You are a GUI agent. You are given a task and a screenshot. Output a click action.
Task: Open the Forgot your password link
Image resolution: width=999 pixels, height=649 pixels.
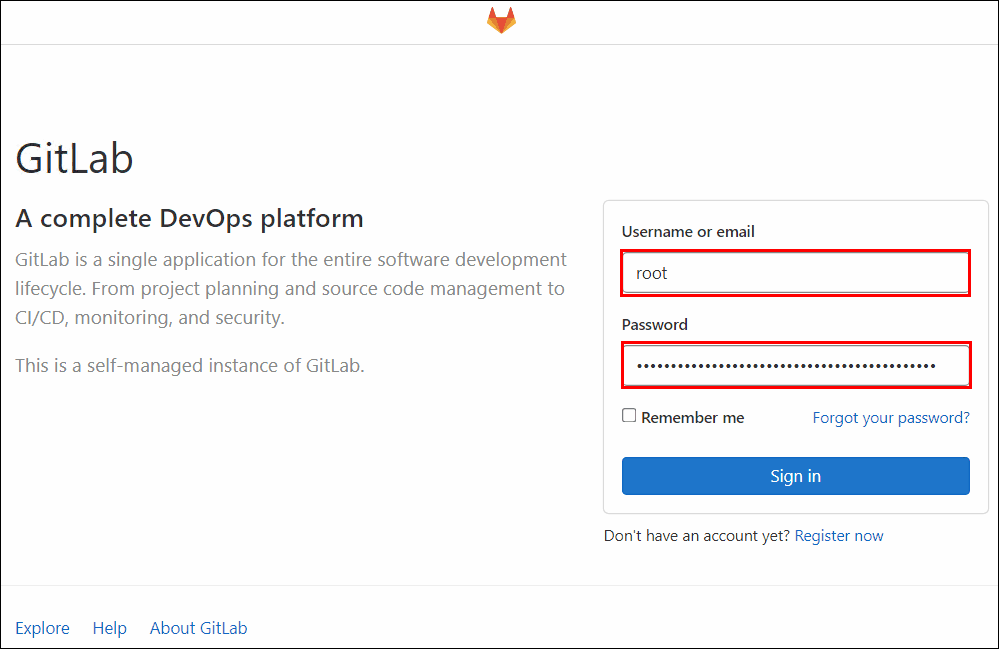891,418
